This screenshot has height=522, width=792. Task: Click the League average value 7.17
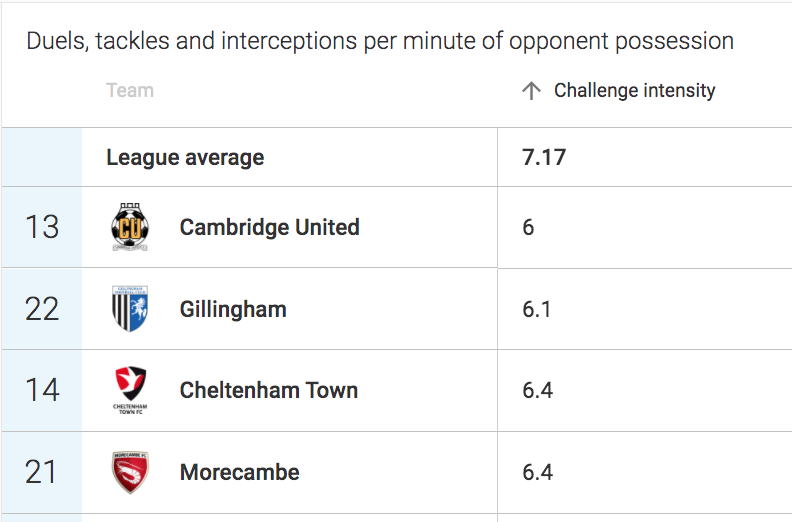click(544, 157)
